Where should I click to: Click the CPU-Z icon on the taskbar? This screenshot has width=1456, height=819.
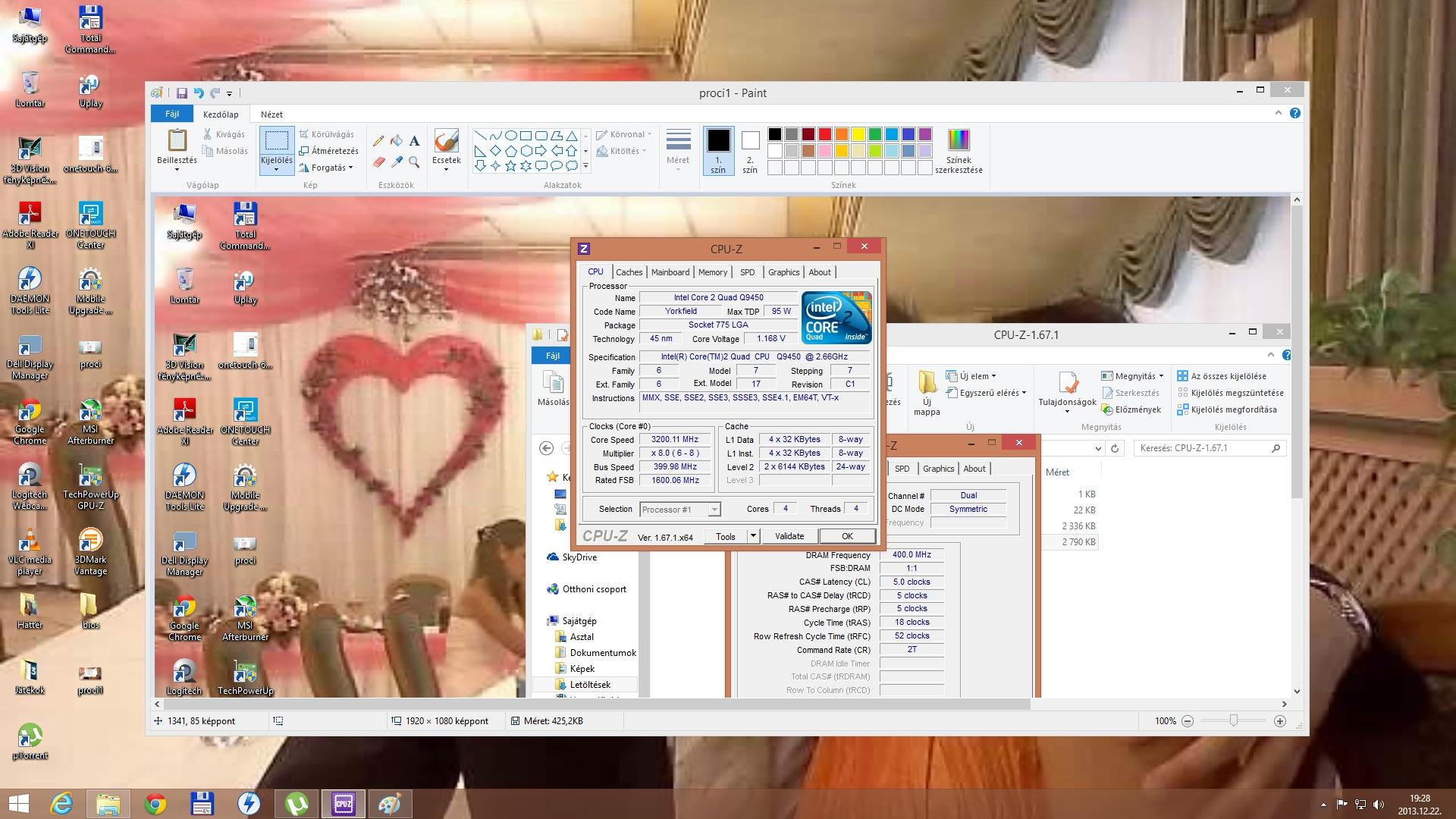(x=343, y=804)
